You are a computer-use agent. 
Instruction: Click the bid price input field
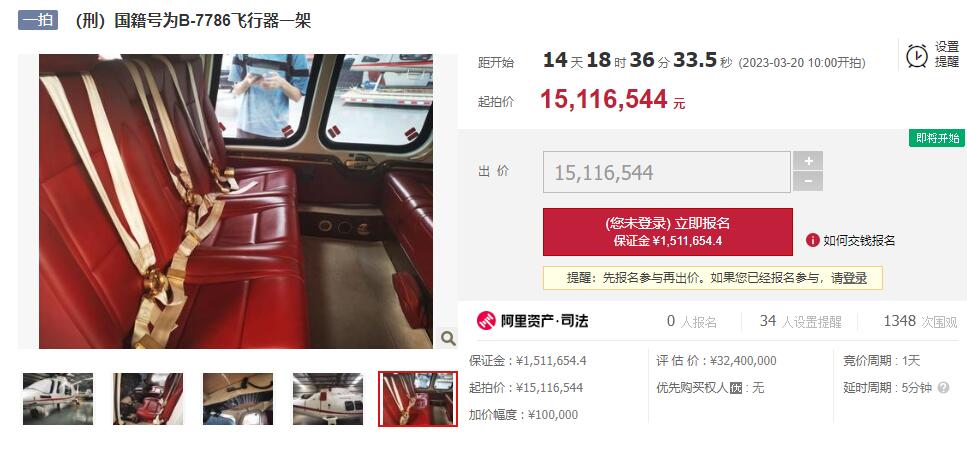pos(667,172)
